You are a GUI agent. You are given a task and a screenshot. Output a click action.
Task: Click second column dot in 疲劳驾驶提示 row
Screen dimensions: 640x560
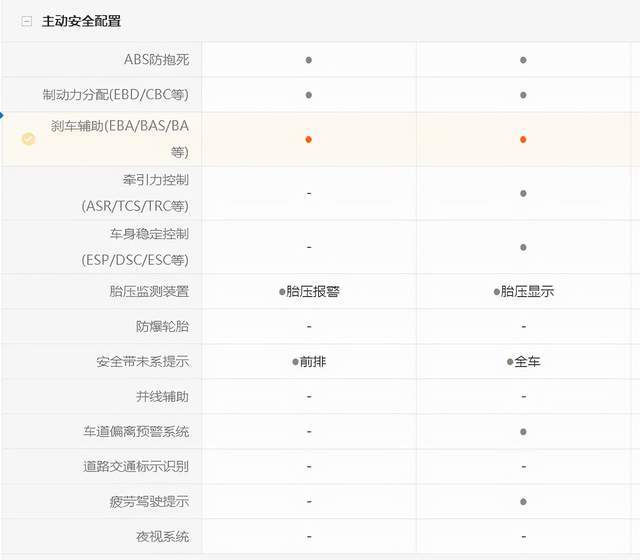[x=523, y=501]
